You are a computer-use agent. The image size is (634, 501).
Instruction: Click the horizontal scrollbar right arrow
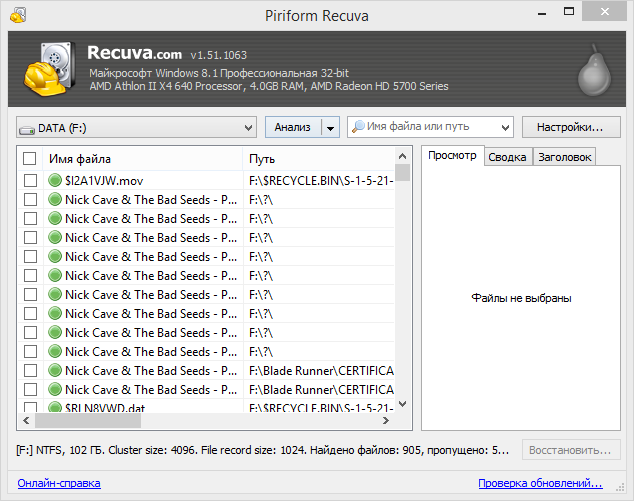(x=386, y=421)
